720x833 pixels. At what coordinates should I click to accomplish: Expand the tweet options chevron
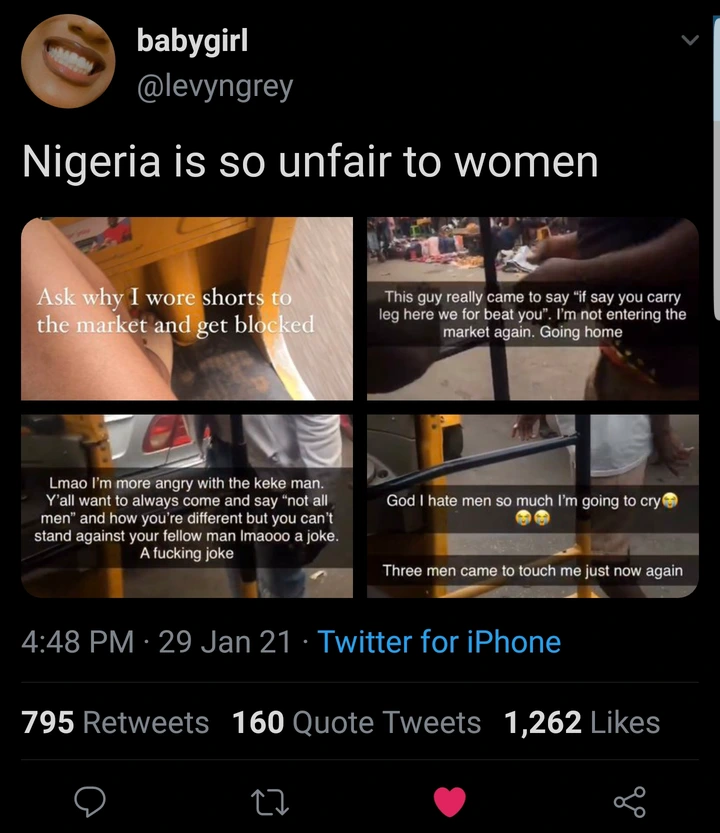689,41
